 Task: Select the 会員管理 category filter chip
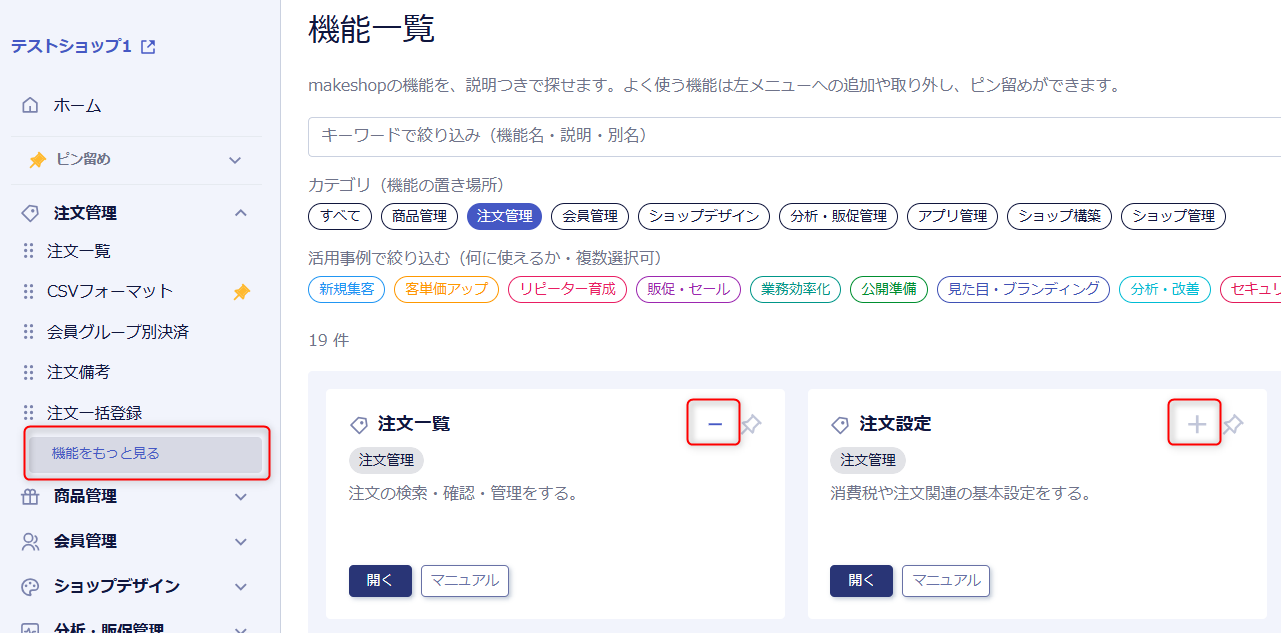click(x=590, y=216)
